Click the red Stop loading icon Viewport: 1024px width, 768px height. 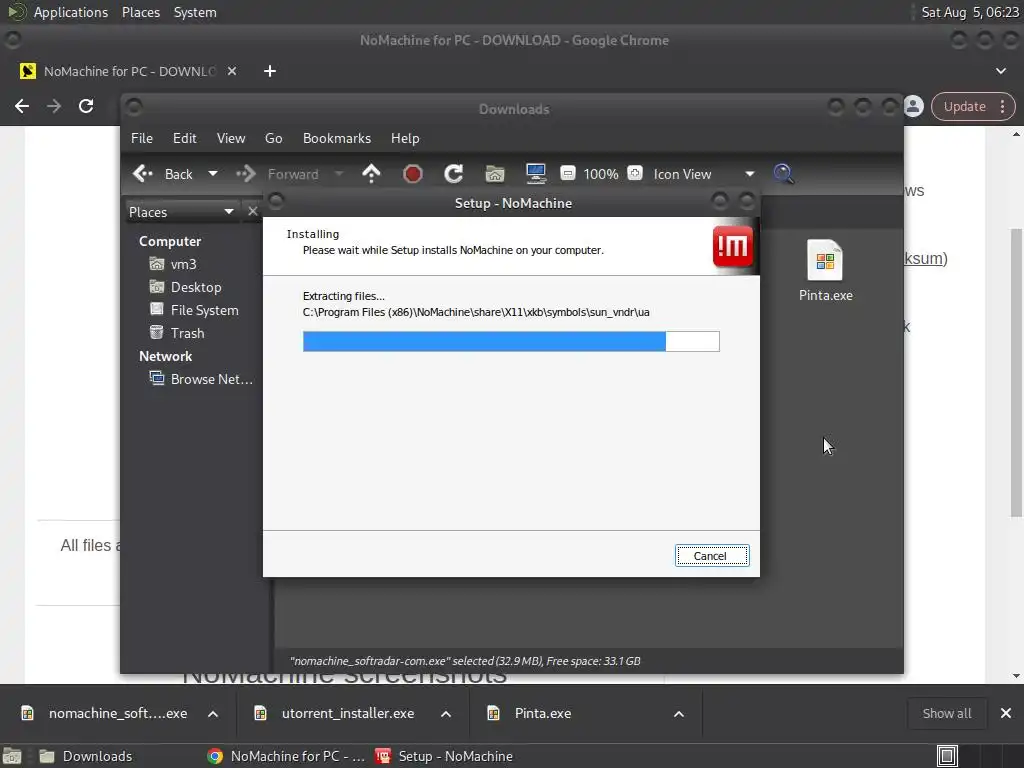[413, 174]
